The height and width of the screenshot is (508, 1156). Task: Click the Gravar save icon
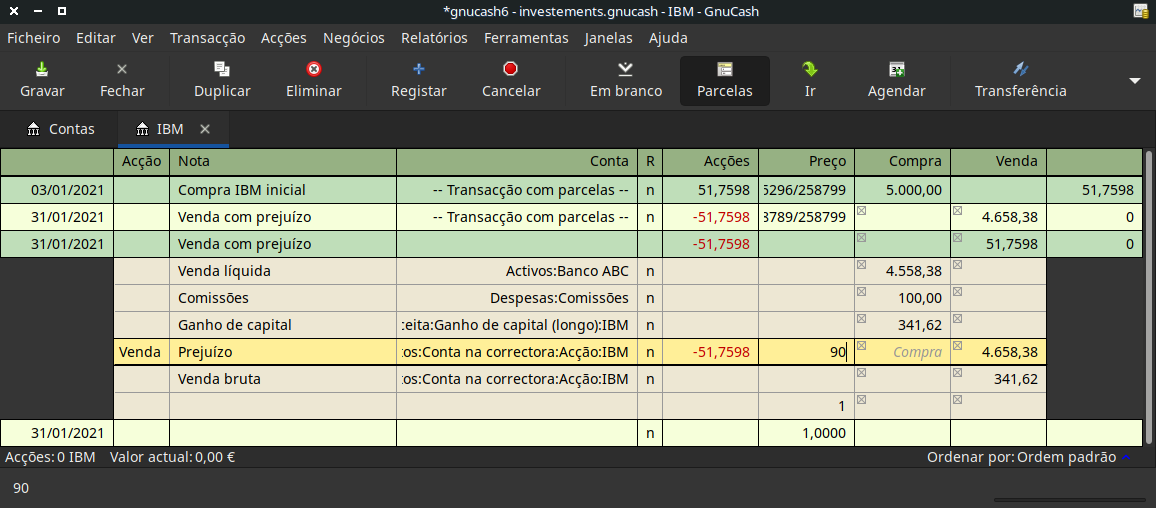click(42, 70)
